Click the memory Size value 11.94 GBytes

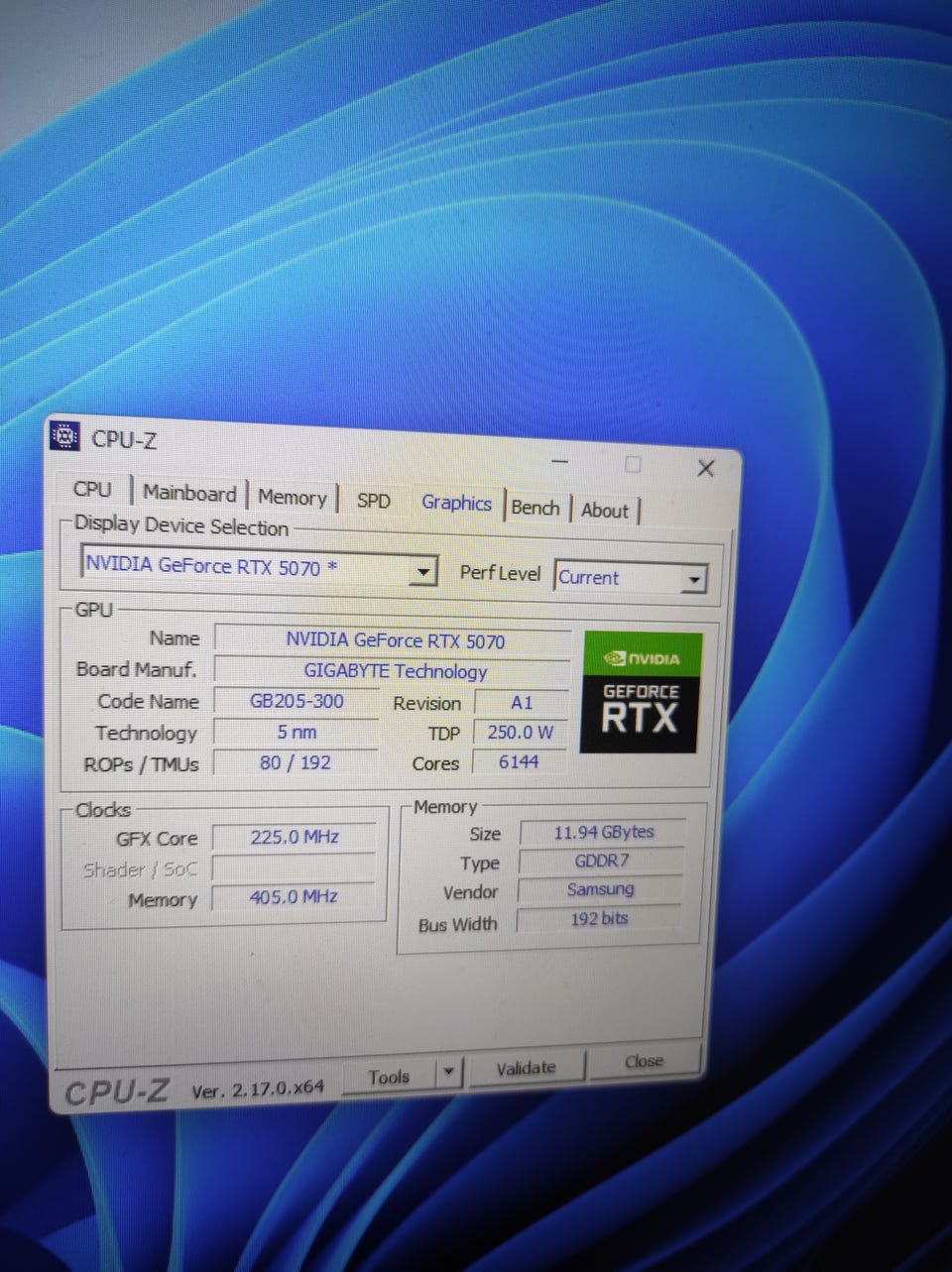(603, 833)
